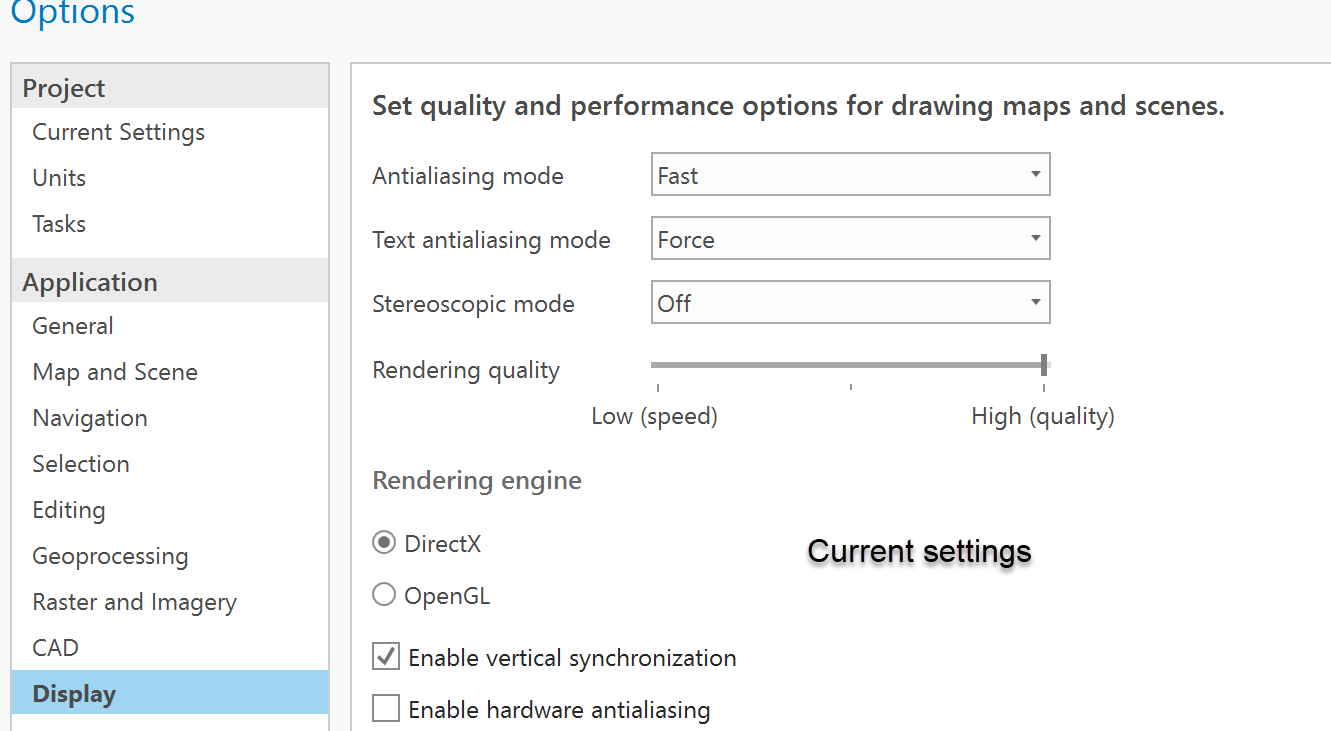Open the Stereoscopic mode dropdown
This screenshot has height=731, width=1331.
pyautogui.click(x=850, y=303)
